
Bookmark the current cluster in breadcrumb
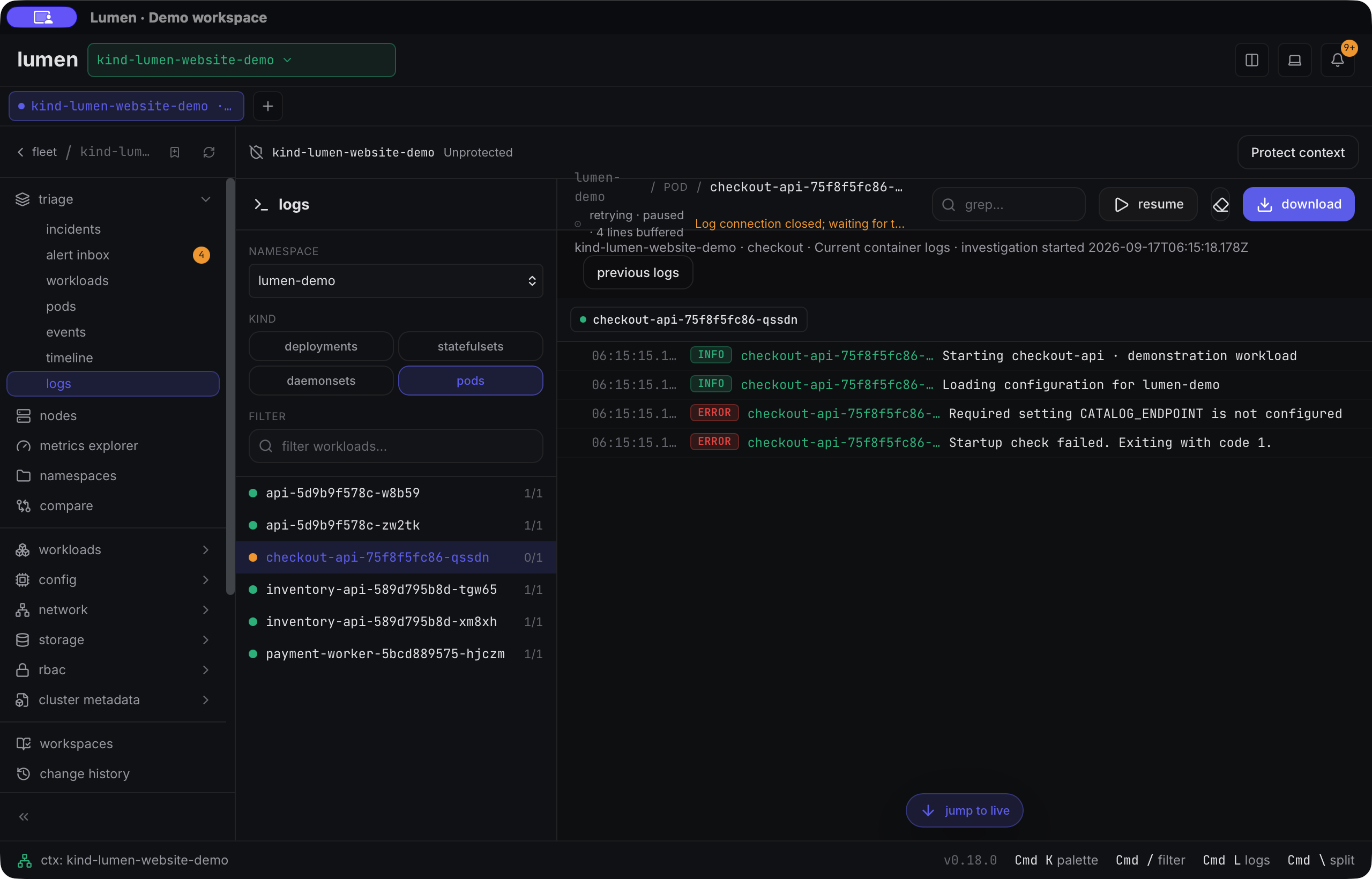pos(175,152)
